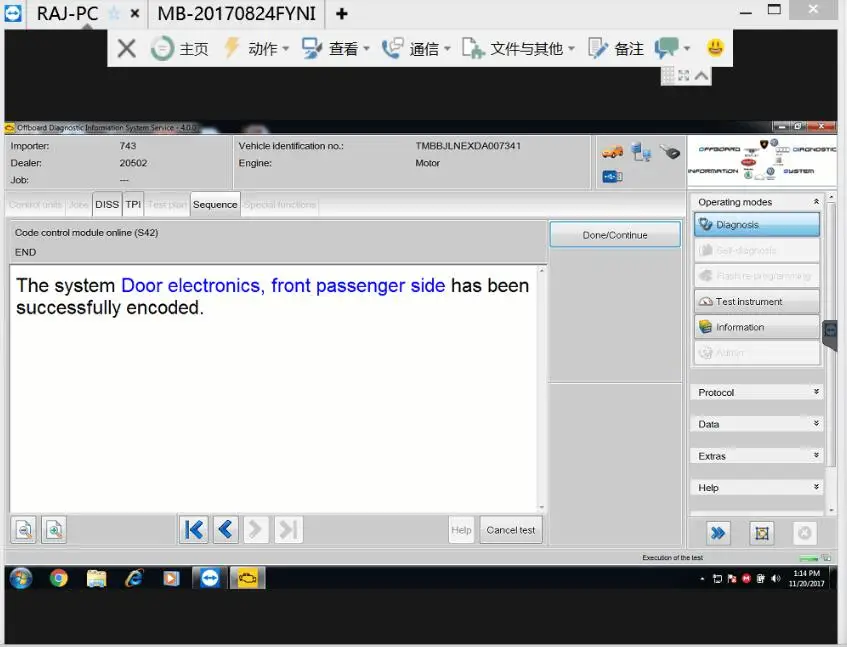The image size is (847, 647).
Task: Expand the Help section
Action: point(757,488)
